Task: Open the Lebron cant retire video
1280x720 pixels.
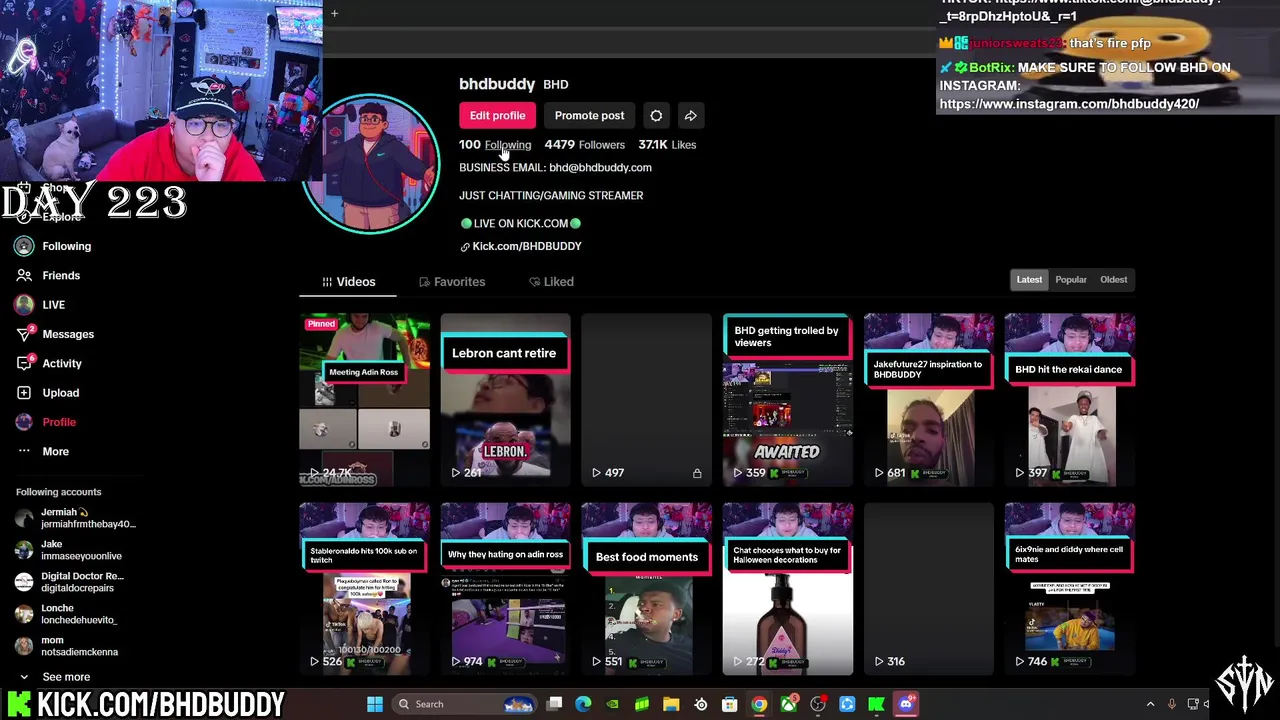Action: pyautogui.click(x=505, y=400)
